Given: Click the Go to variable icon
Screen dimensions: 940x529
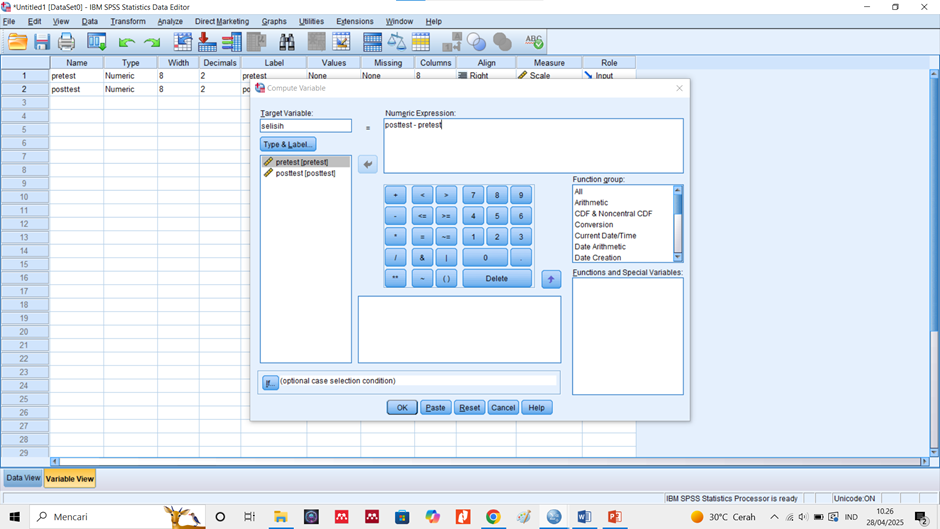Looking at the screenshot, I should coord(207,42).
